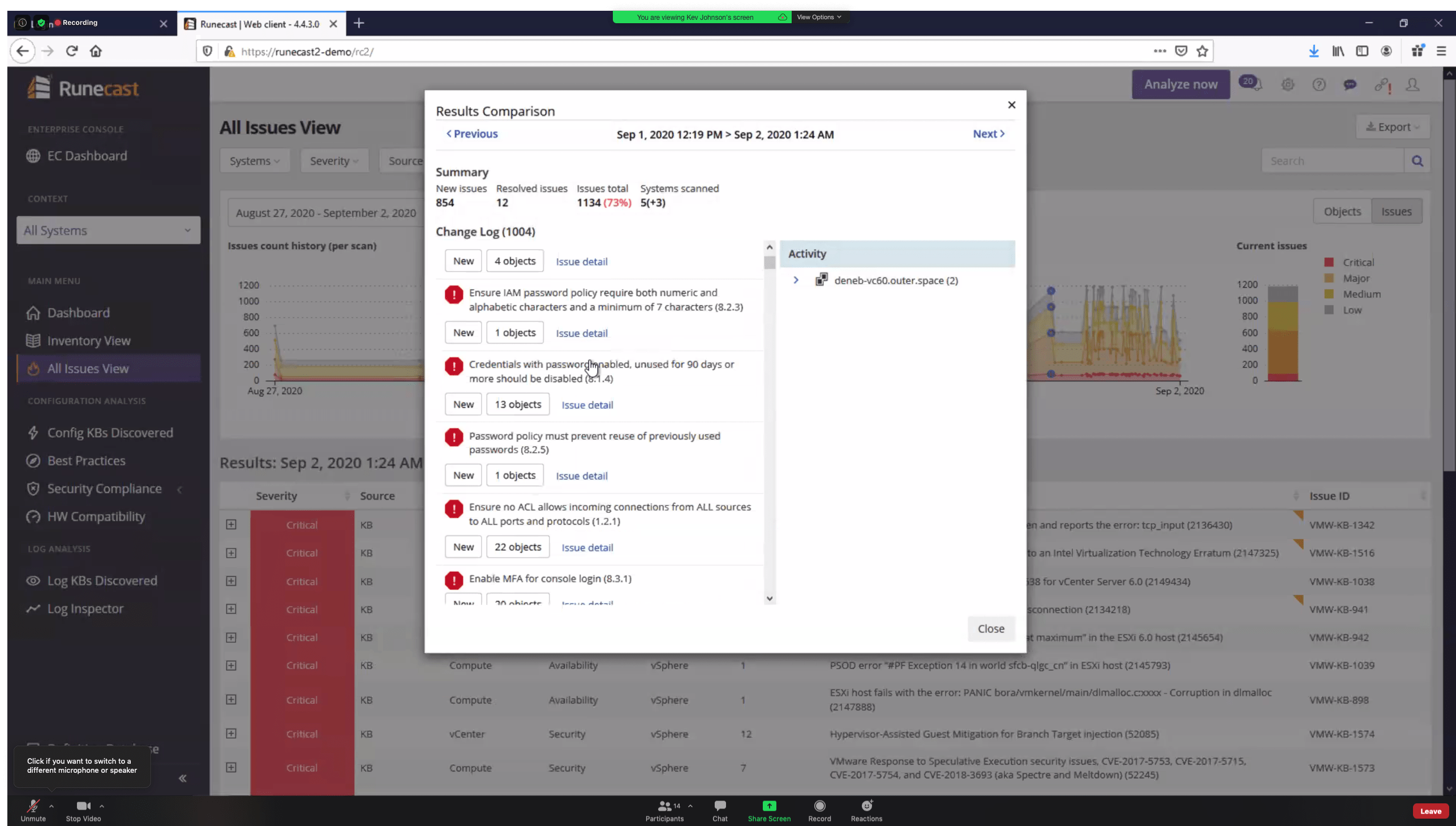This screenshot has width=1456, height=826.
Task: Collapse the sidebar with double chevron
Action: point(183,778)
